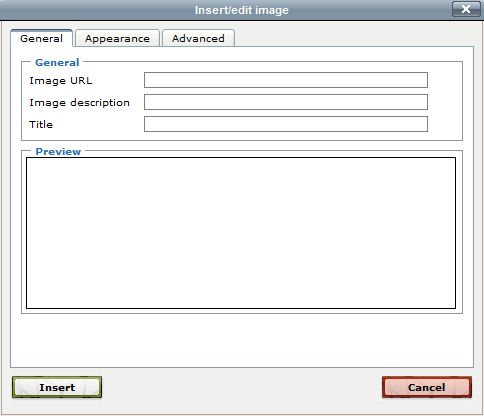Click the Insert button
Screen dimensions: 484x416
[x=57, y=387]
